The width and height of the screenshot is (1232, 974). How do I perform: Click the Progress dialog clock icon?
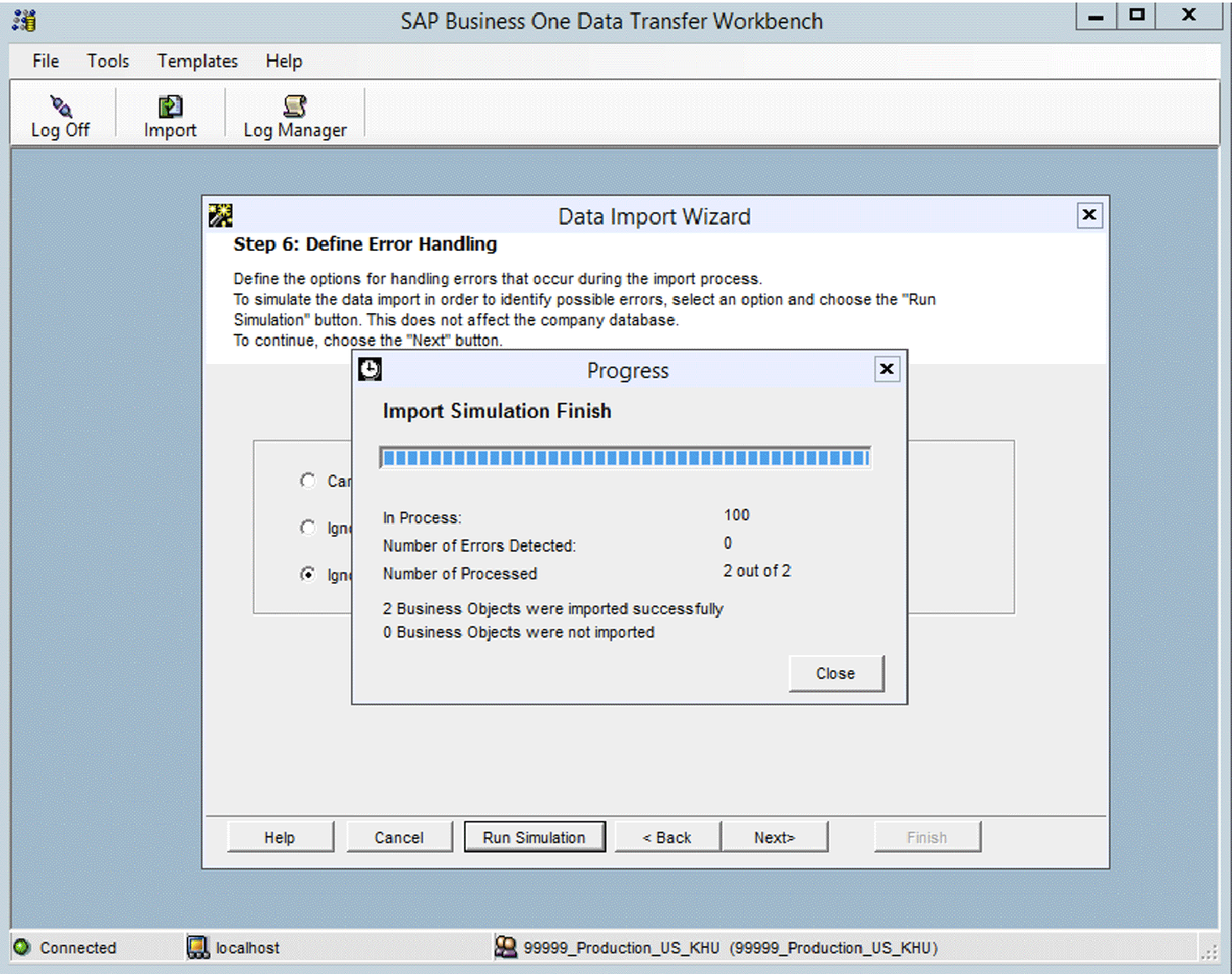point(370,369)
